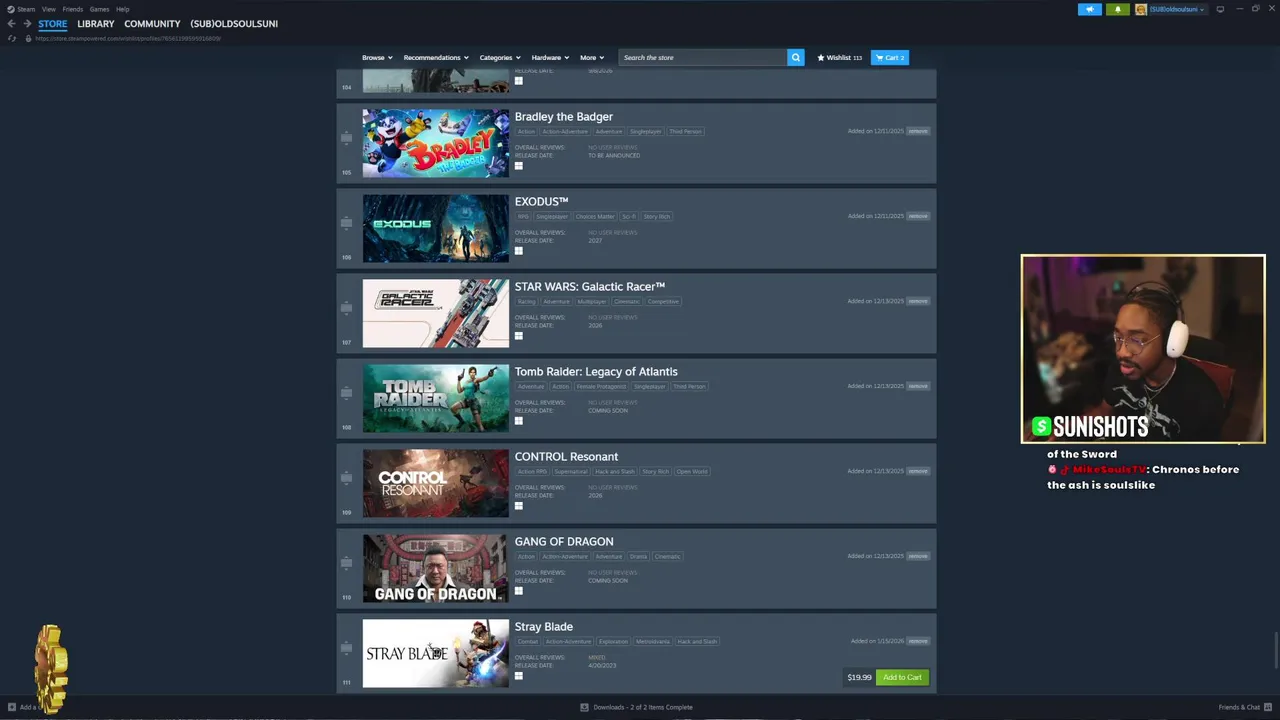Image resolution: width=1280 pixels, height=720 pixels.
Task: Open the notifications bell button
Action: click(1117, 9)
